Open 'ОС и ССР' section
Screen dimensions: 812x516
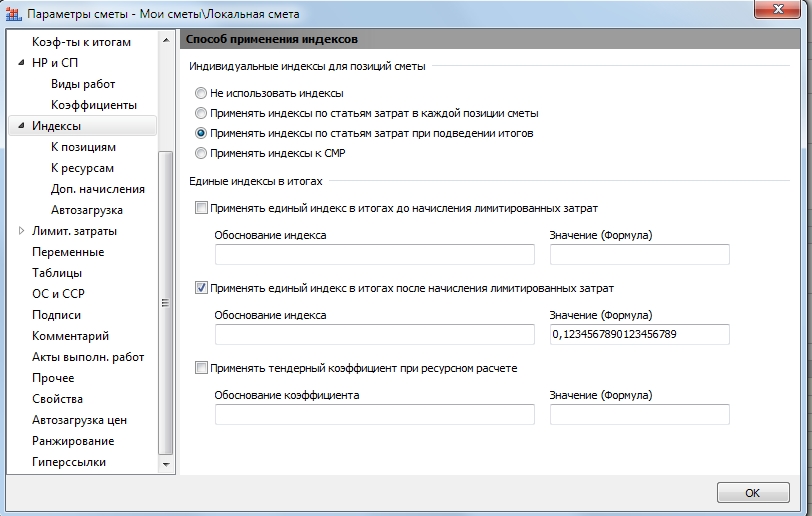click(58, 294)
